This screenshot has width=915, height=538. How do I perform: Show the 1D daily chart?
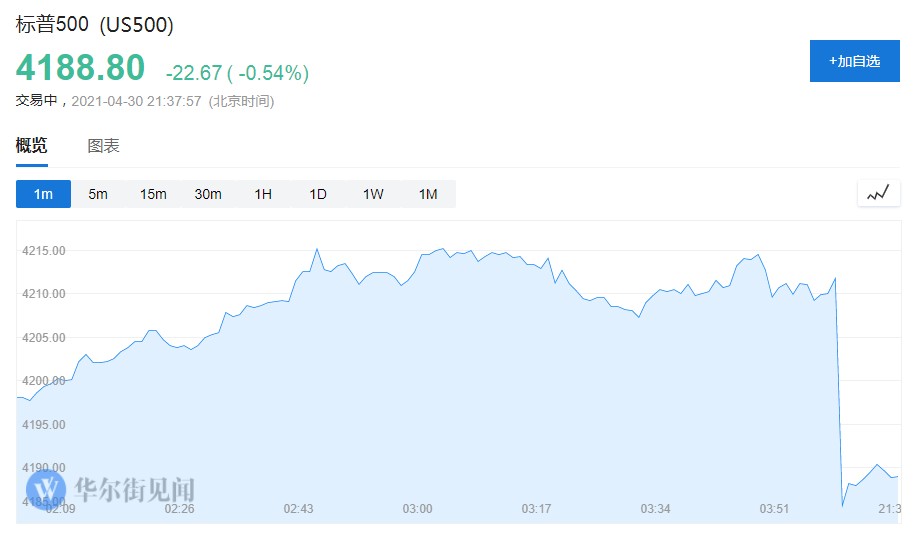coord(318,194)
